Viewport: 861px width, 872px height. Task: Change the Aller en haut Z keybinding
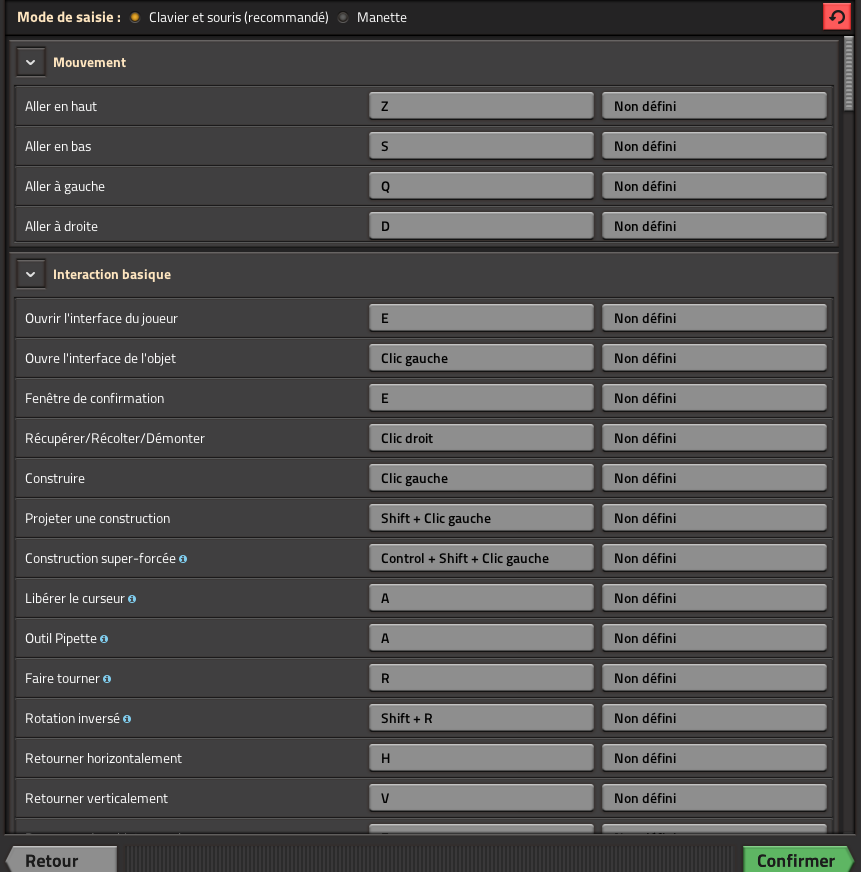coord(481,106)
